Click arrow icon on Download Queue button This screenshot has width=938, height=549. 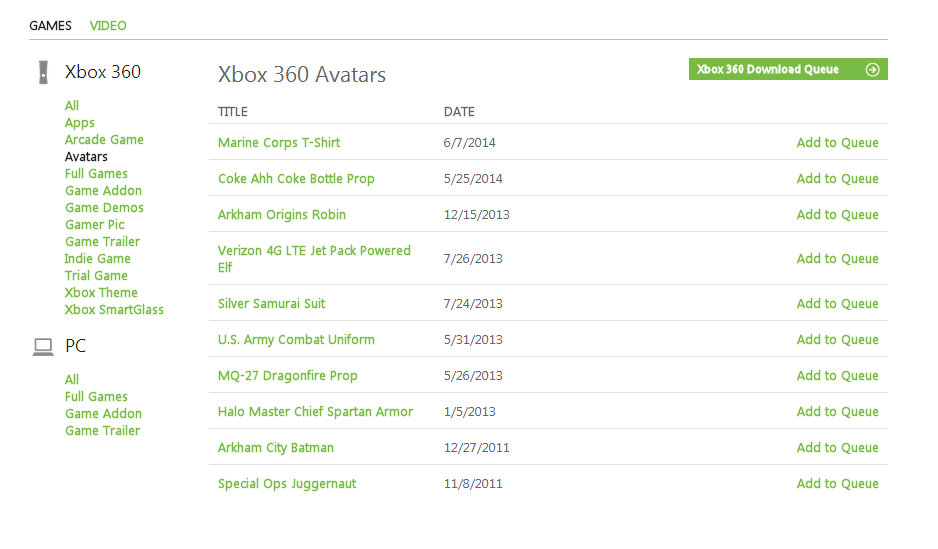(x=872, y=70)
